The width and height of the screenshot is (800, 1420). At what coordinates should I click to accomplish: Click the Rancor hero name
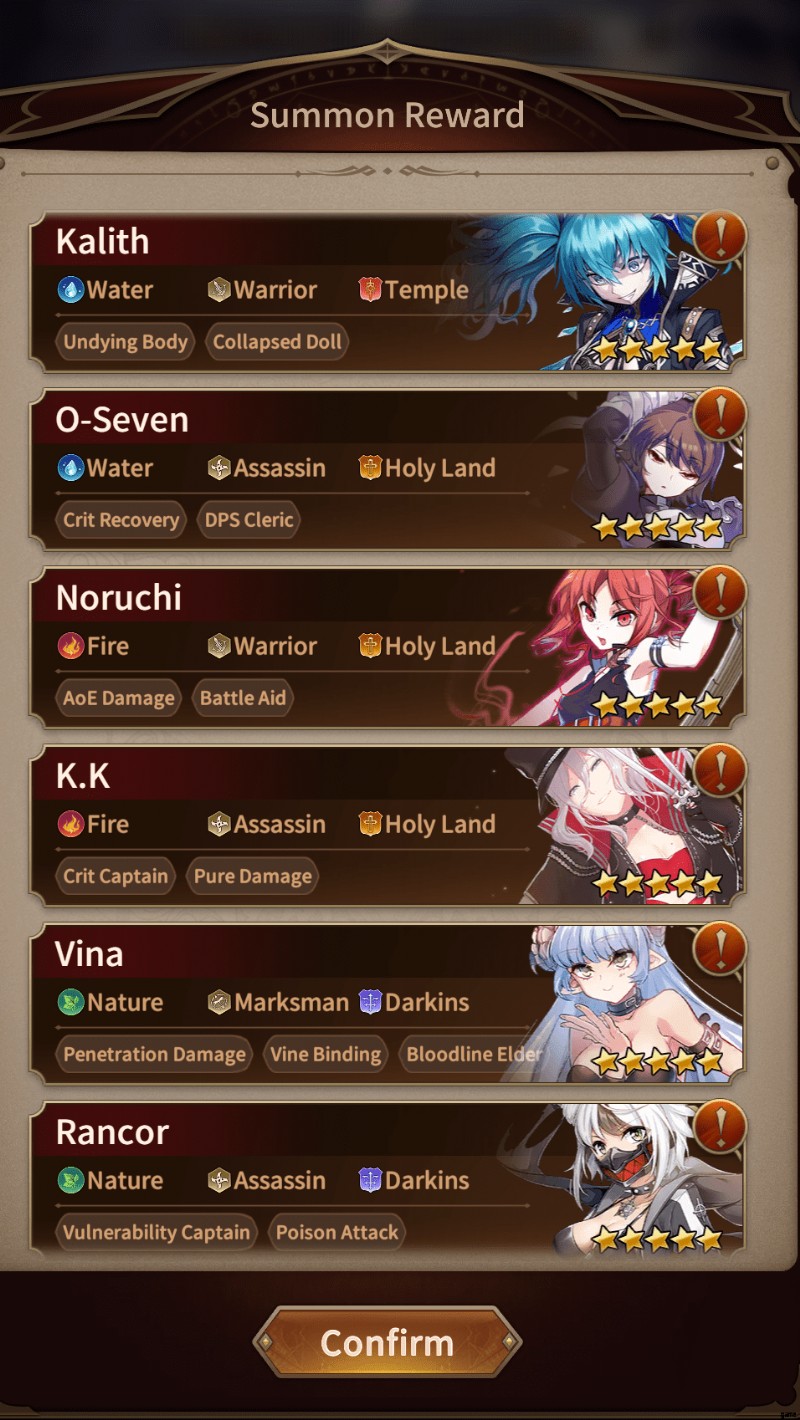point(112,1132)
